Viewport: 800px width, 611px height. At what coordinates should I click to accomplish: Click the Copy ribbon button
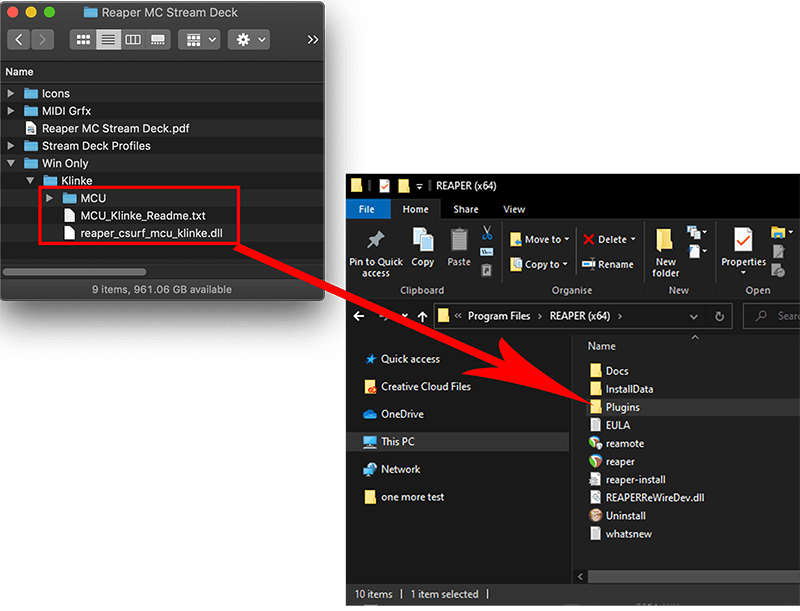(422, 247)
